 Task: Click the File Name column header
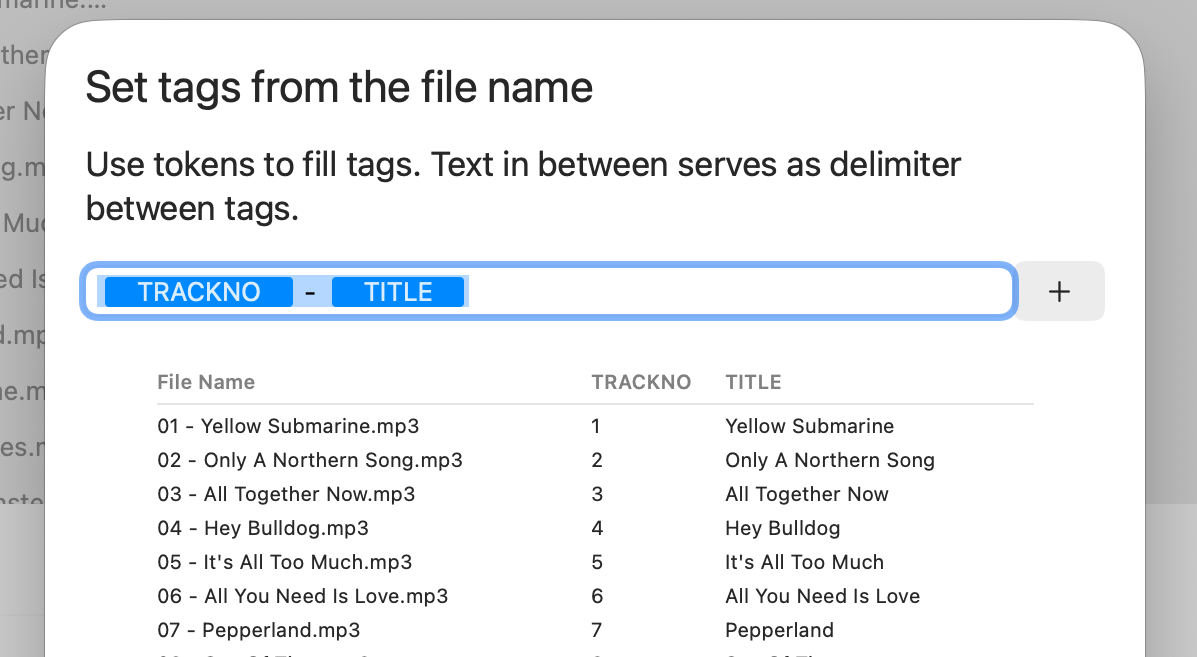(x=206, y=382)
